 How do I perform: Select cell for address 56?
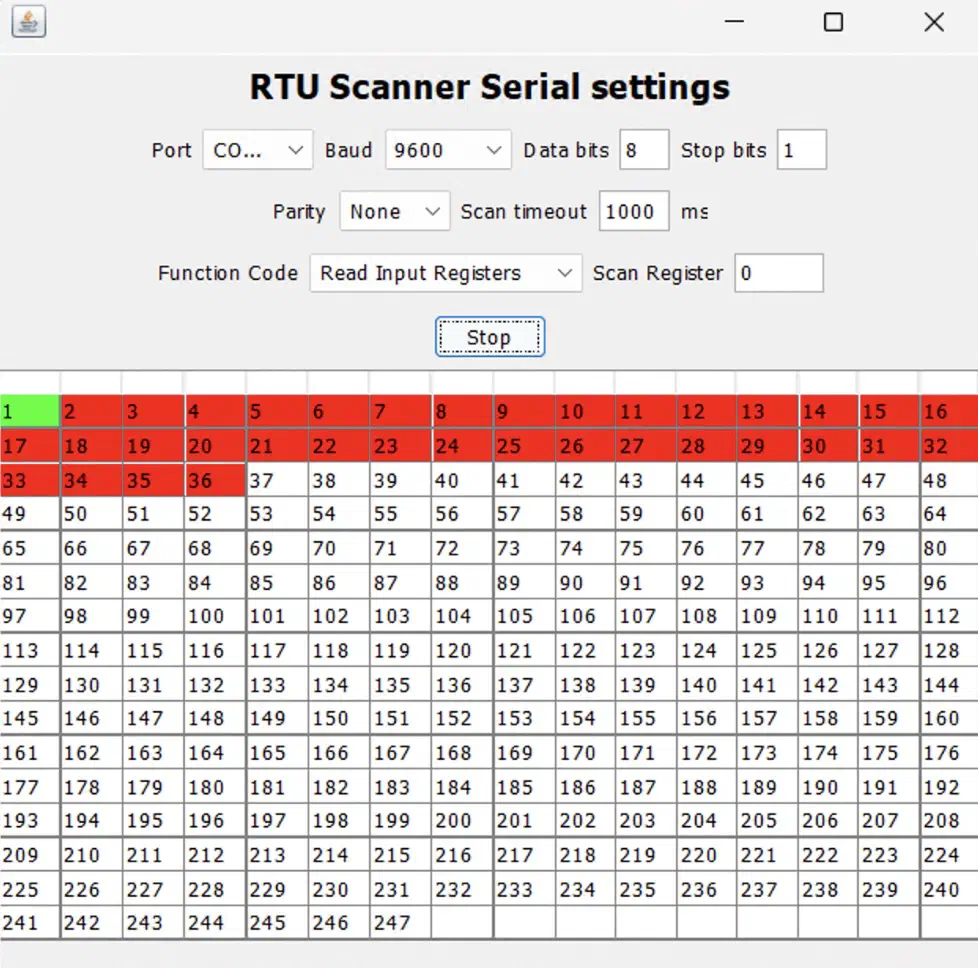click(x=462, y=514)
